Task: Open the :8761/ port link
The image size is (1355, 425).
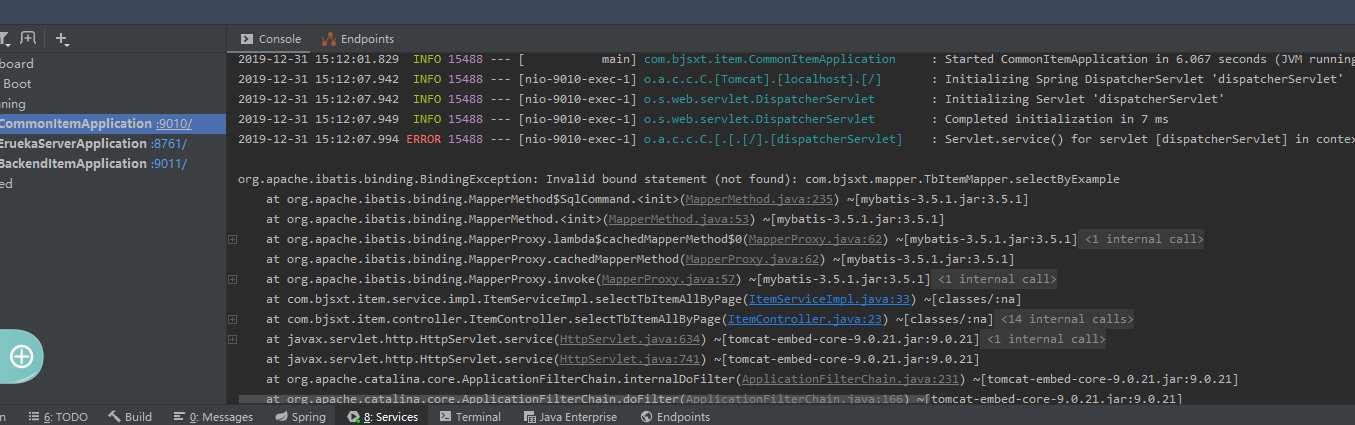Action: 168,144
